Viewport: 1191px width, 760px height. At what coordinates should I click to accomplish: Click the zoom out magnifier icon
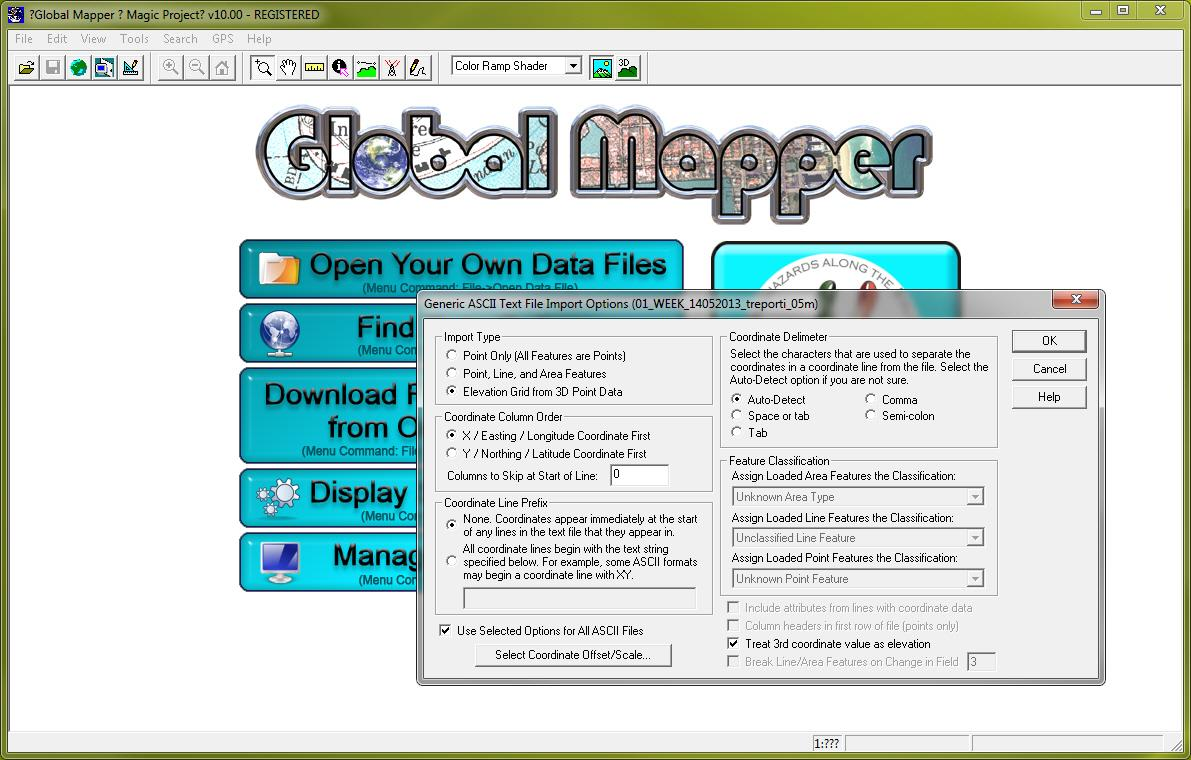pyautogui.click(x=196, y=68)
